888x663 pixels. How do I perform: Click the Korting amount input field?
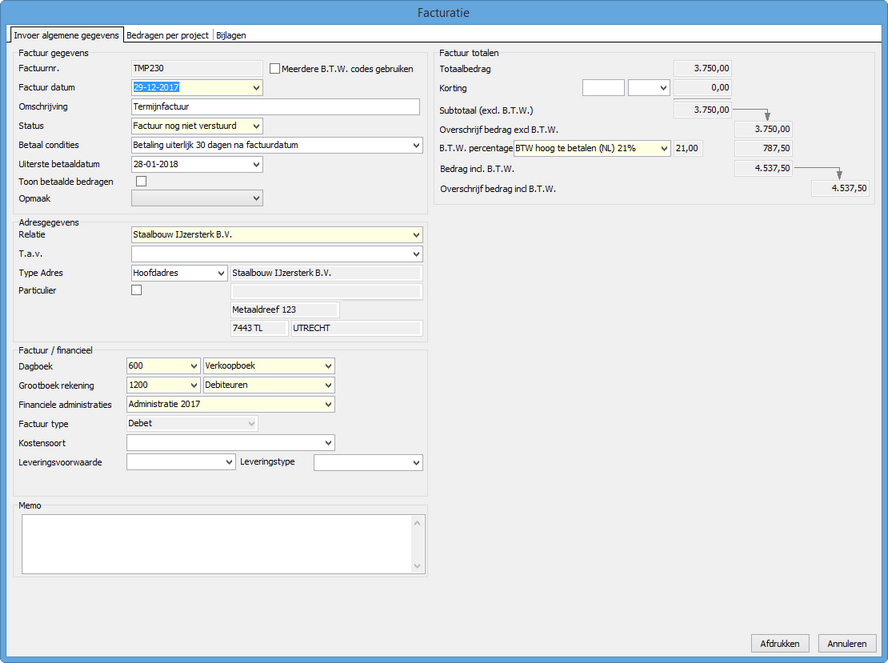pyautogui.click(x=603, y=88)
